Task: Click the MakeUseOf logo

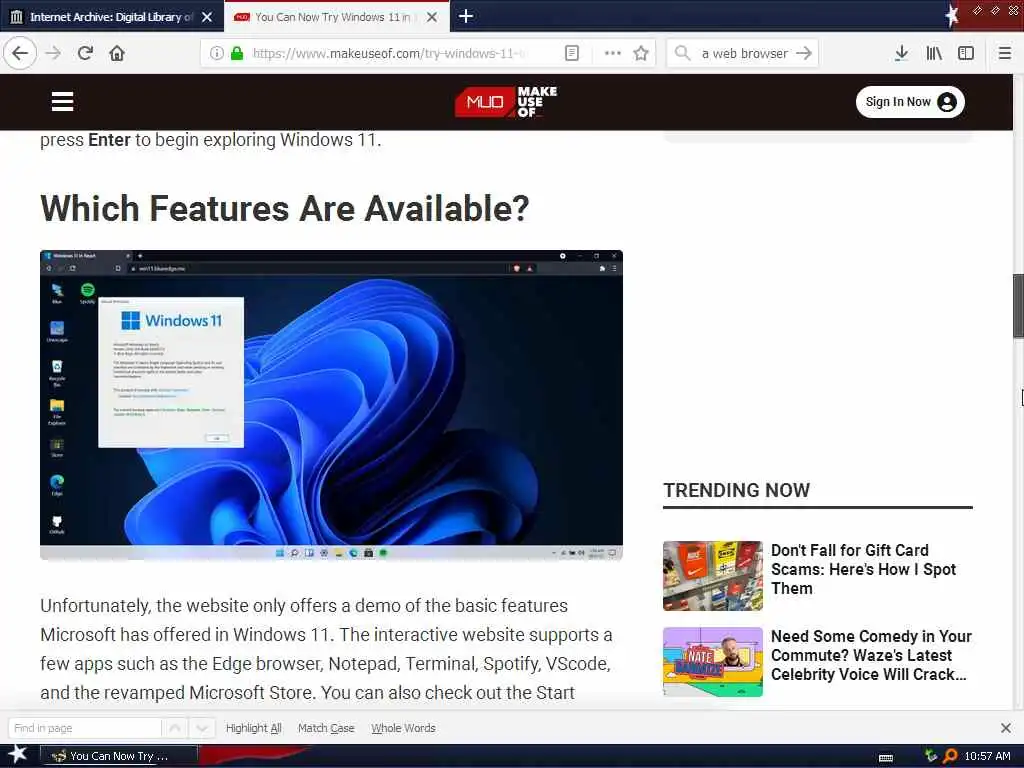Action: click(505, 102)
